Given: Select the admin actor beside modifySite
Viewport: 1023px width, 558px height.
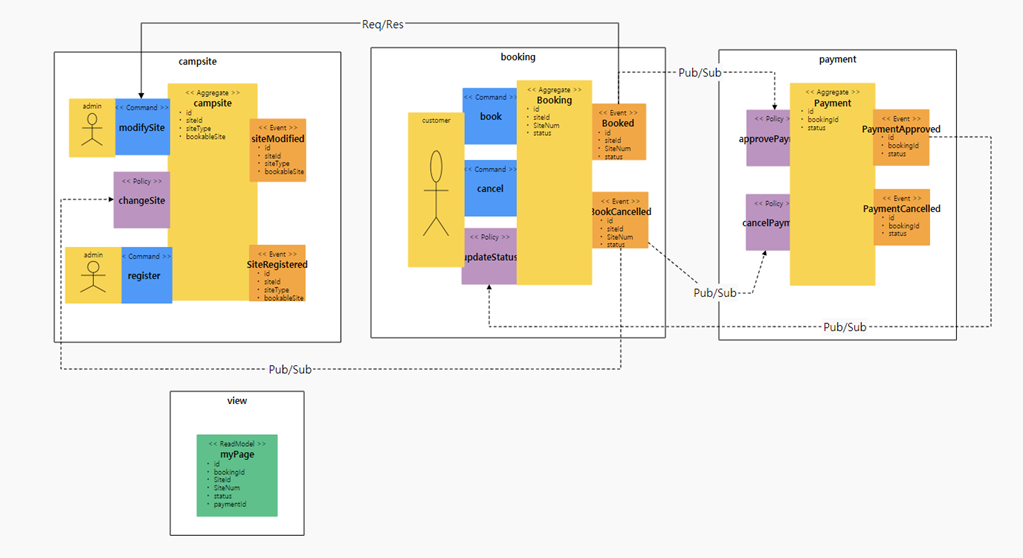Looking at the screenshot, I should click(x=92, y=128).
